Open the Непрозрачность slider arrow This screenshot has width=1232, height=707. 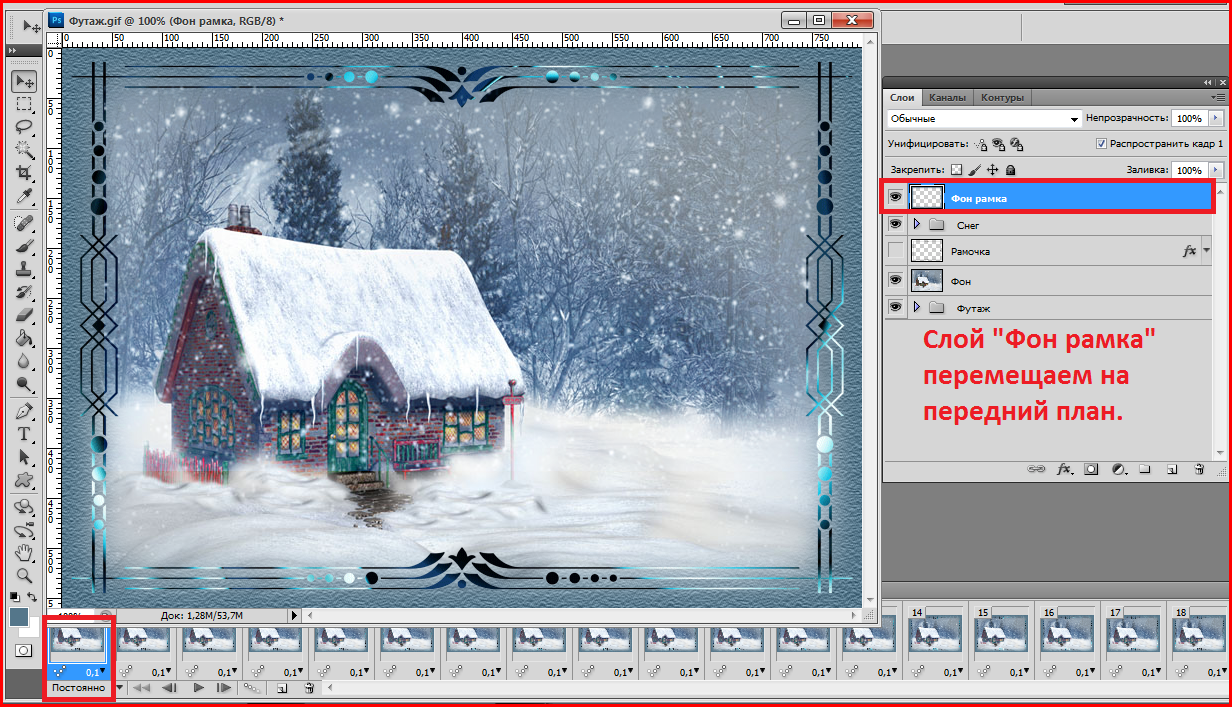[x=1214, y=118]
